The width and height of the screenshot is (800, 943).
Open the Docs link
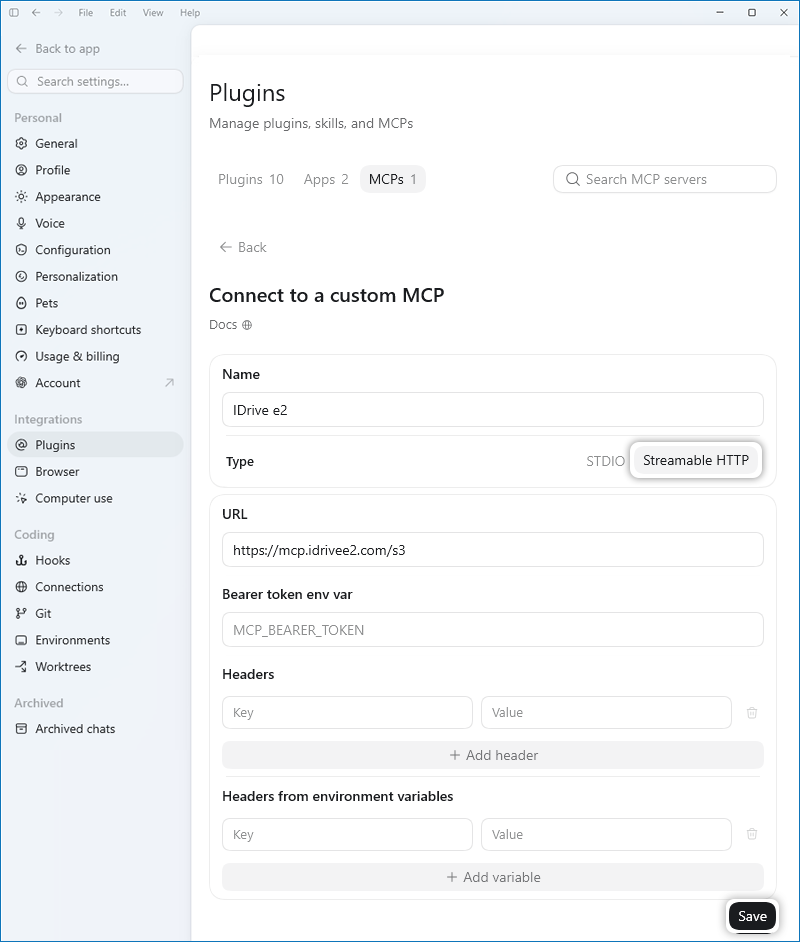(x=230, y=325)
